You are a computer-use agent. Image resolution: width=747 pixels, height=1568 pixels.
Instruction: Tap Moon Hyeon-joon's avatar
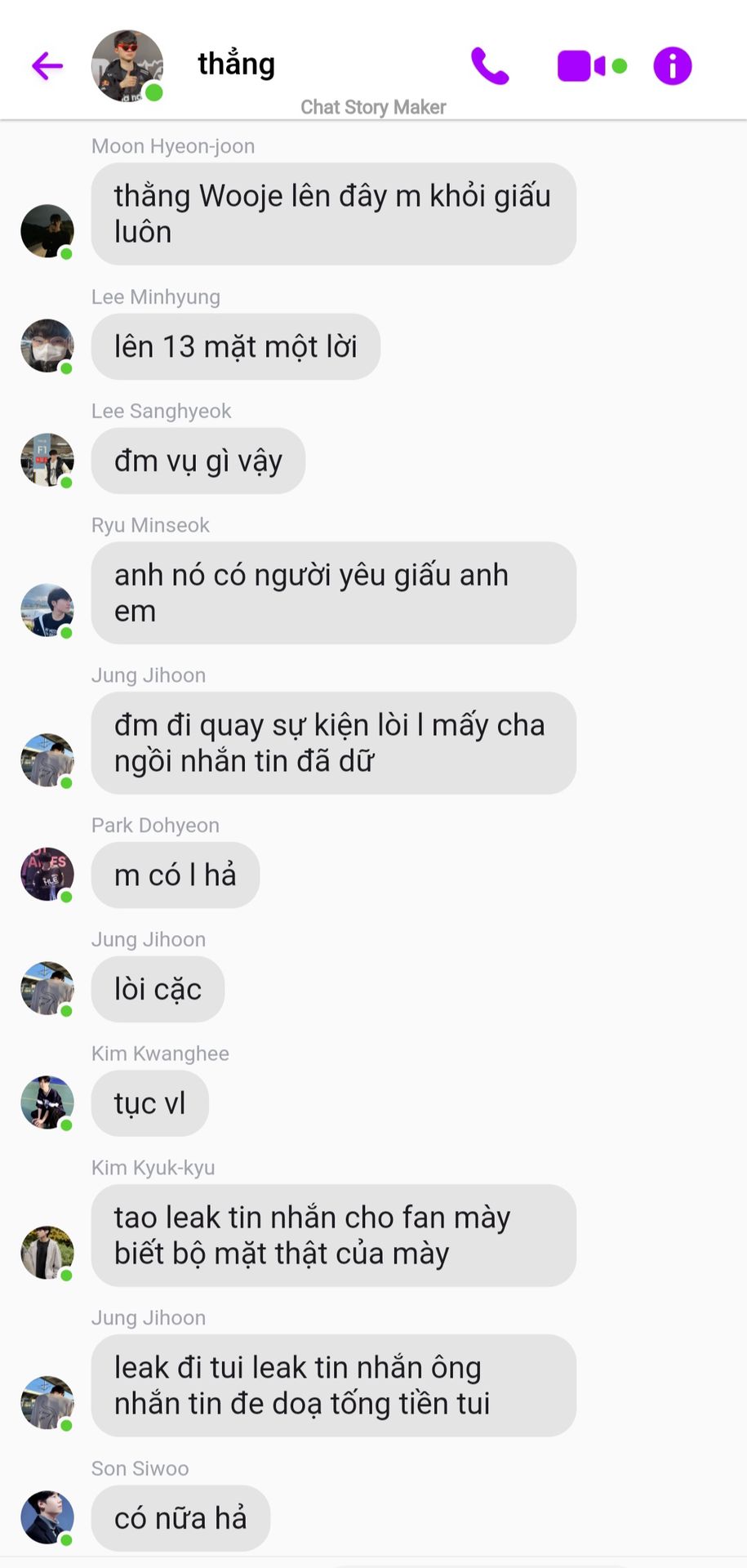(x=47, y=231)
